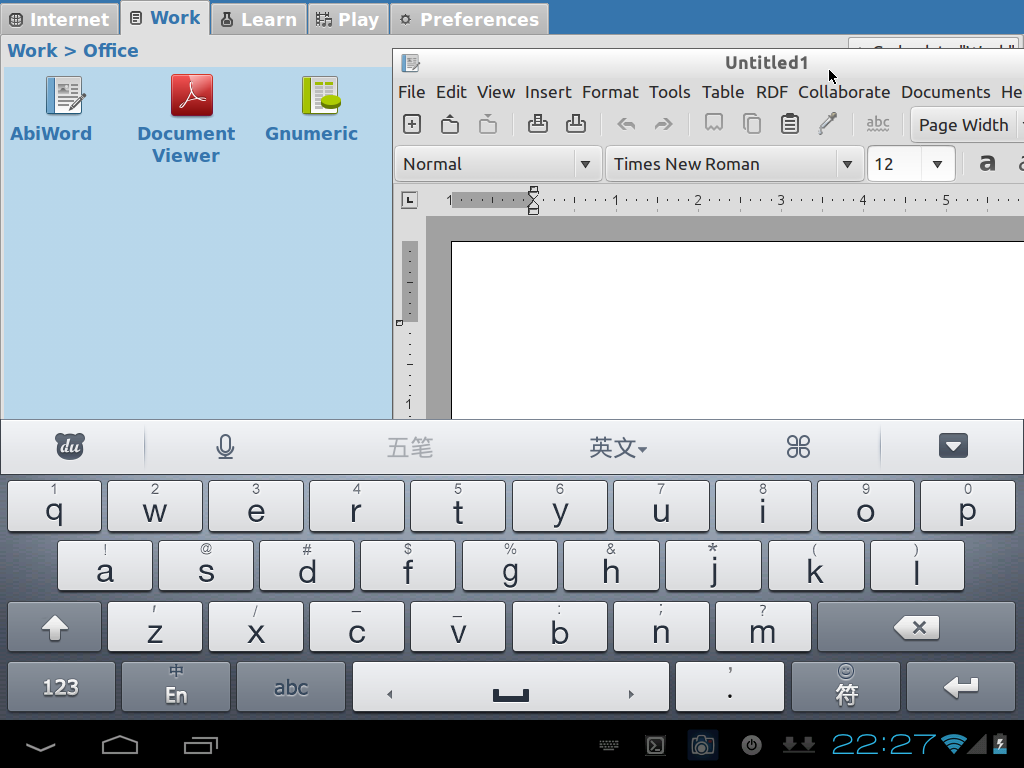1024x768 pixels.
Task: Tap the Android Home navigation button
Action: pyautogui.click(x=120, y=744)
